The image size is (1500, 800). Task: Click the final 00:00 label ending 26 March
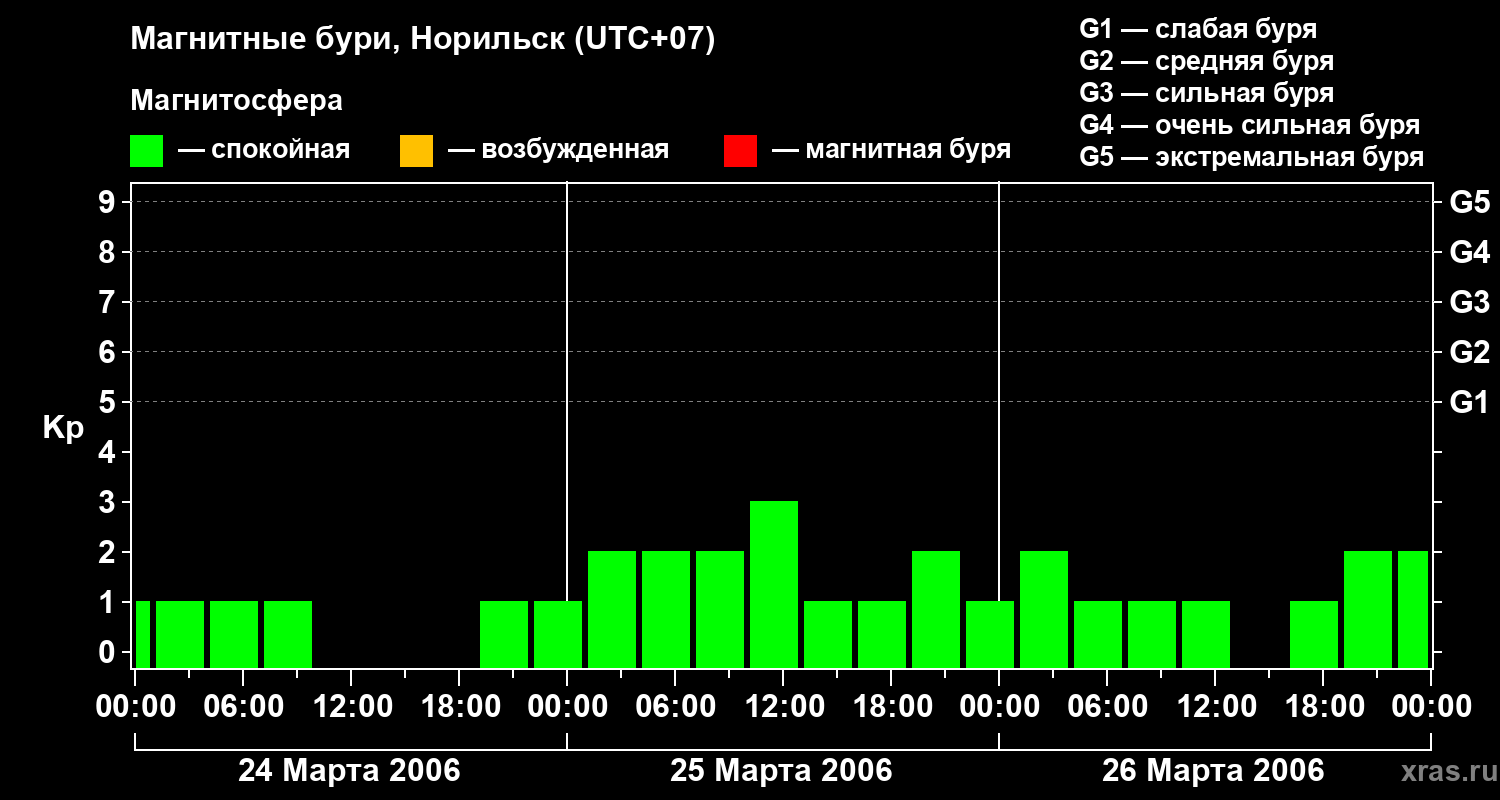1431,707
